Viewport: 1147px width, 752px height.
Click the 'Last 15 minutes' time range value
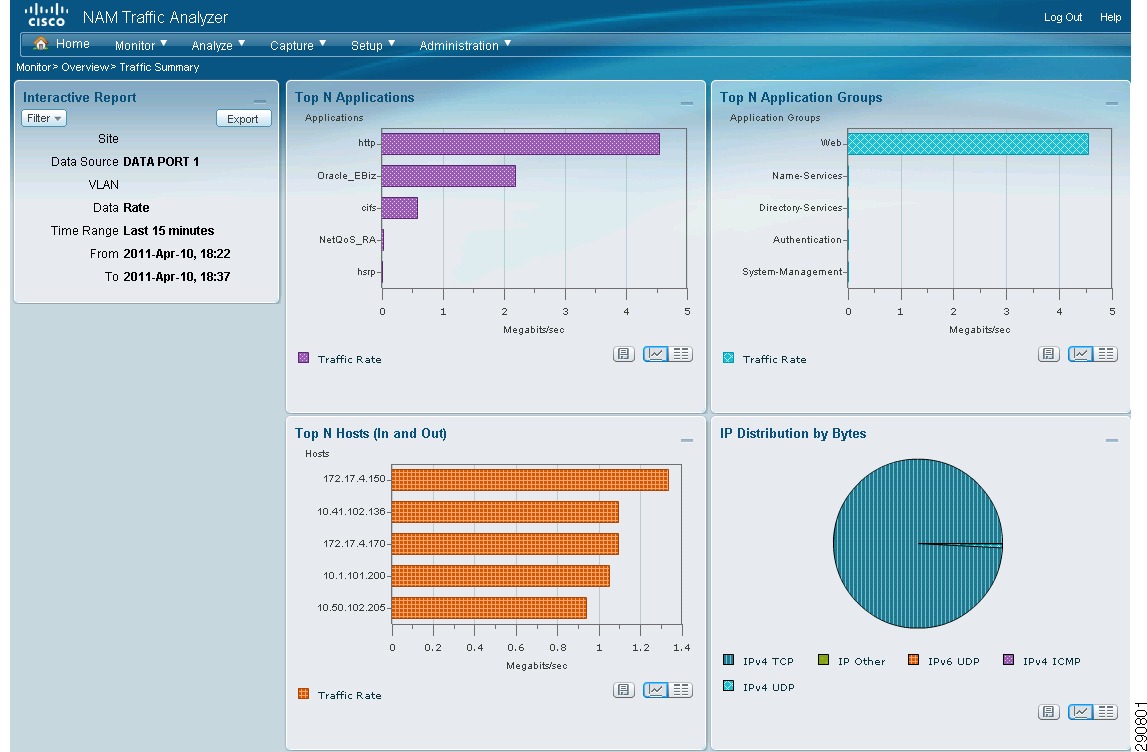click(169, 230)
